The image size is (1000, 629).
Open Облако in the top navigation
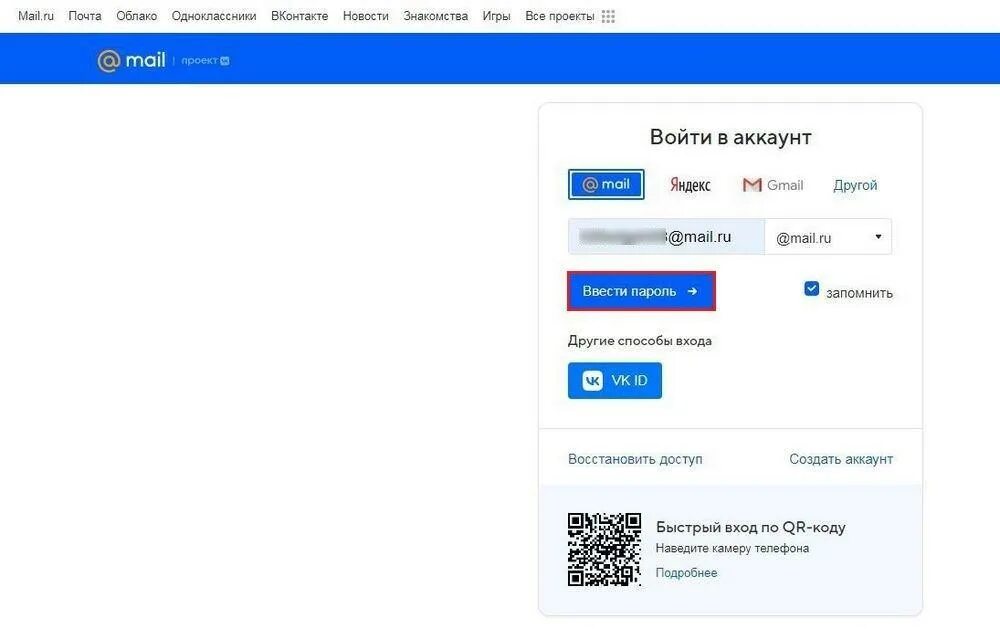pyautogui.click(x=136, y=16)
